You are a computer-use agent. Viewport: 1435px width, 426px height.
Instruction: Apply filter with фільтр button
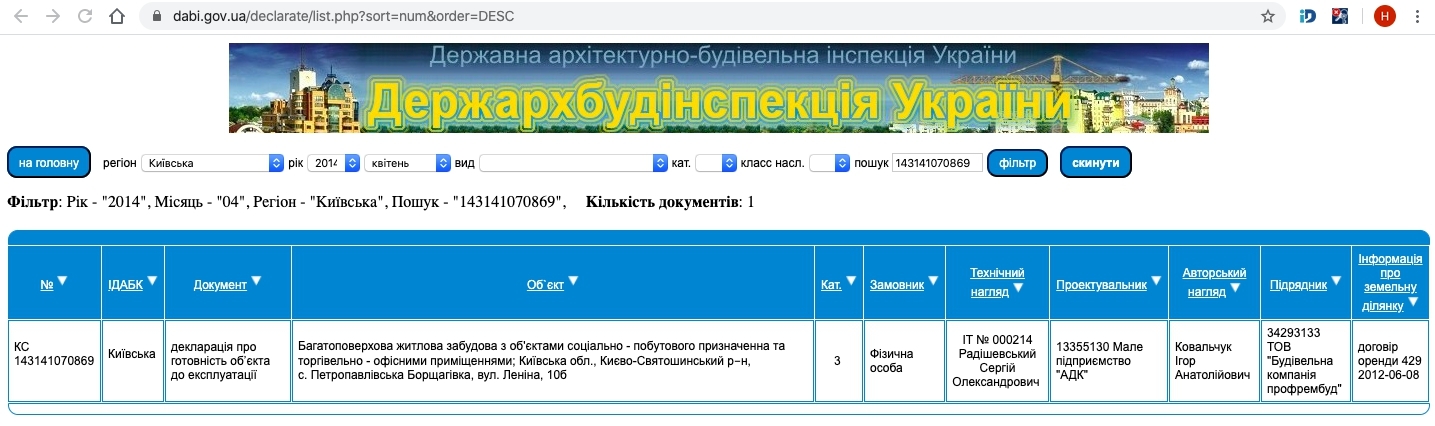tap(1017, 163)
